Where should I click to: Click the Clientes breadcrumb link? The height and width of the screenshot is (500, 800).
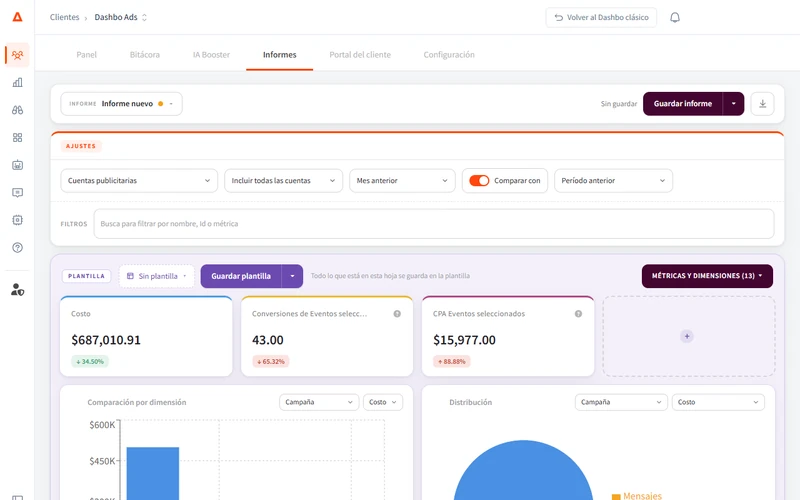click(x=64, y=17)
